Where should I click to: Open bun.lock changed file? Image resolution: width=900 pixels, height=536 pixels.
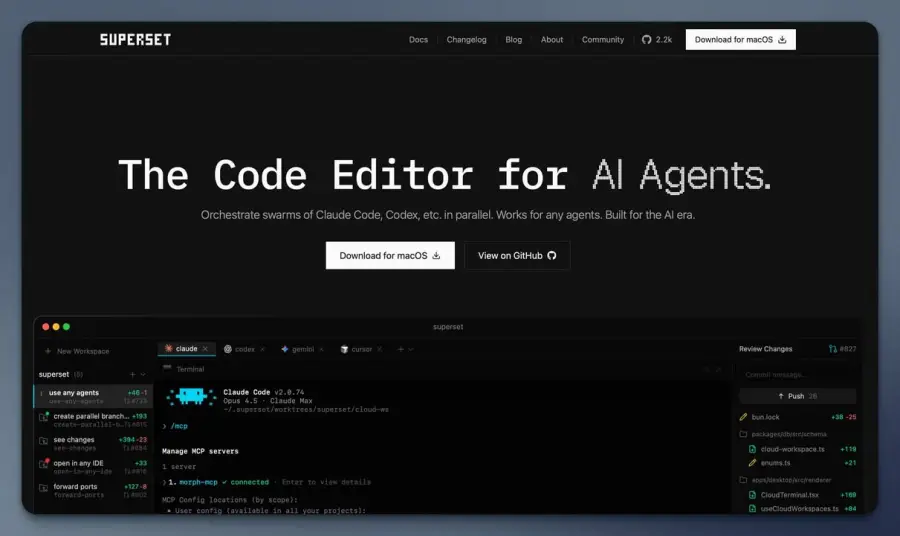pos(797,417)
